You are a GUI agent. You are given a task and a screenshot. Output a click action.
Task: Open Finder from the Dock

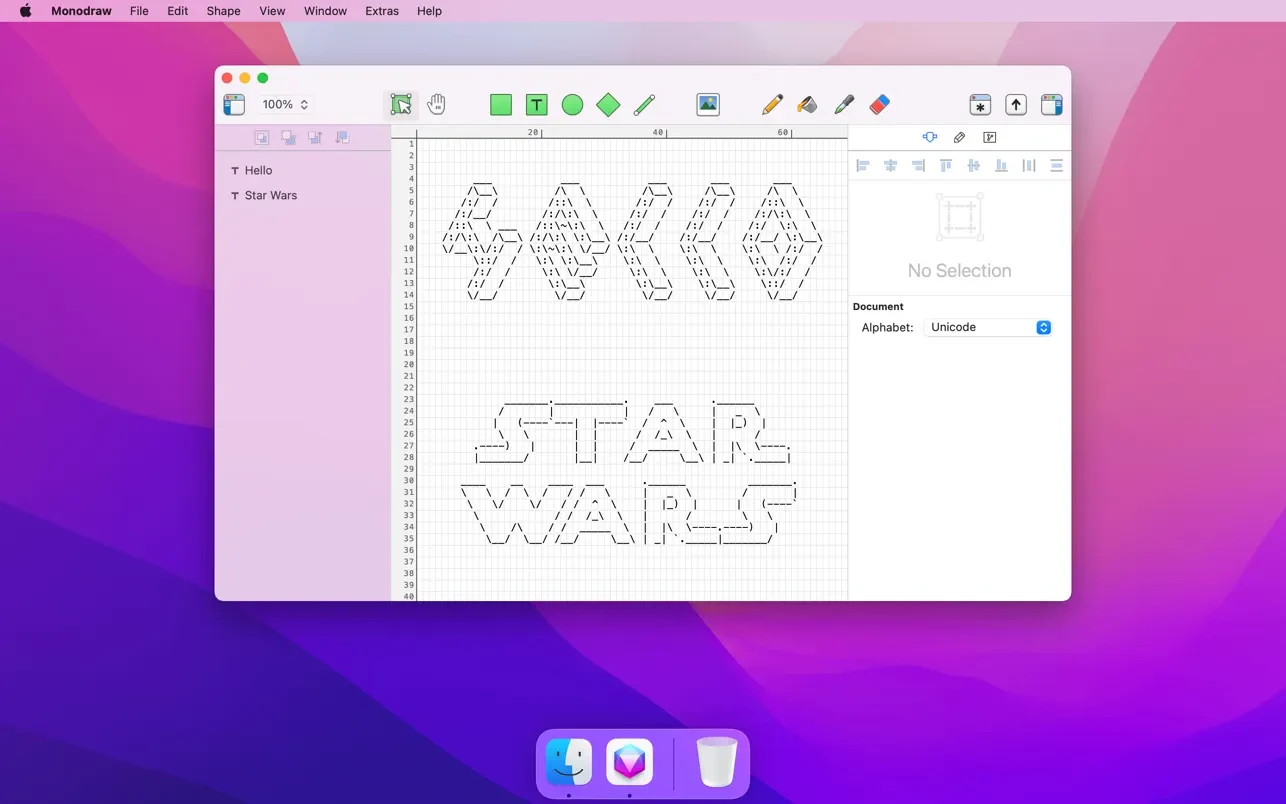[569, 762]
